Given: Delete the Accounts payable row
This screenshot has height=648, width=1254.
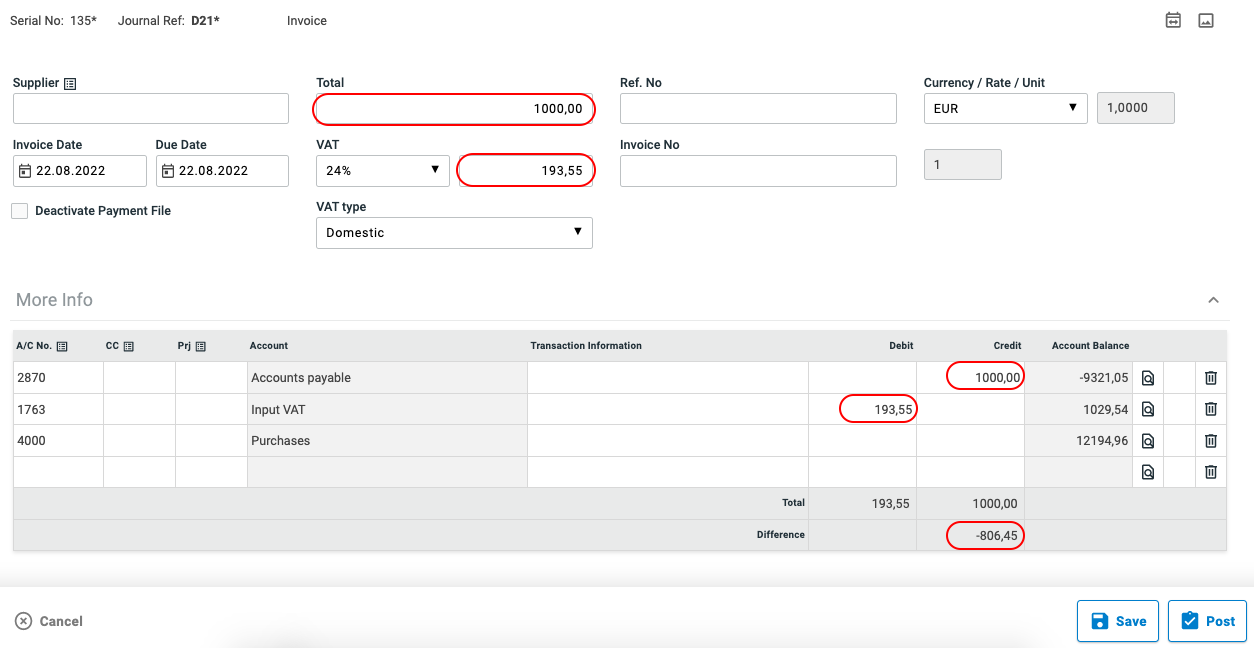Looking at the screenshot, I should point(1210,378).
